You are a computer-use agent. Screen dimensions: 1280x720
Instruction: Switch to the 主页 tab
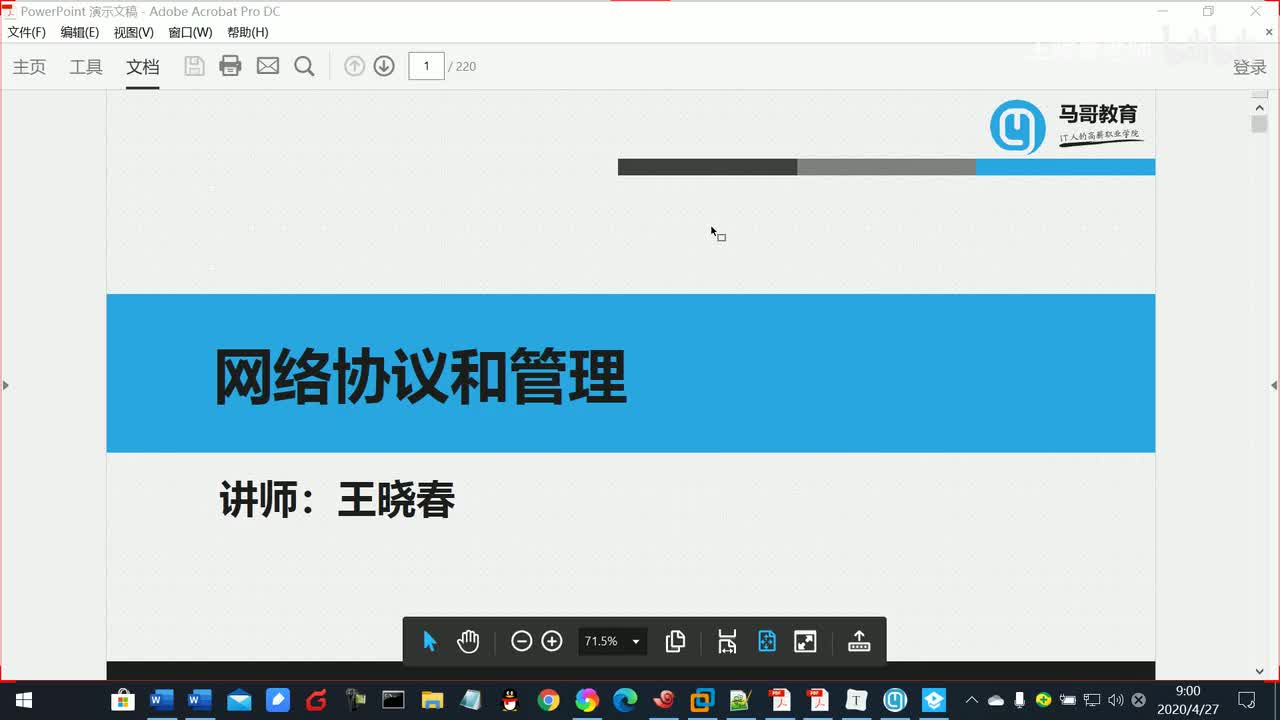[29, 67]
